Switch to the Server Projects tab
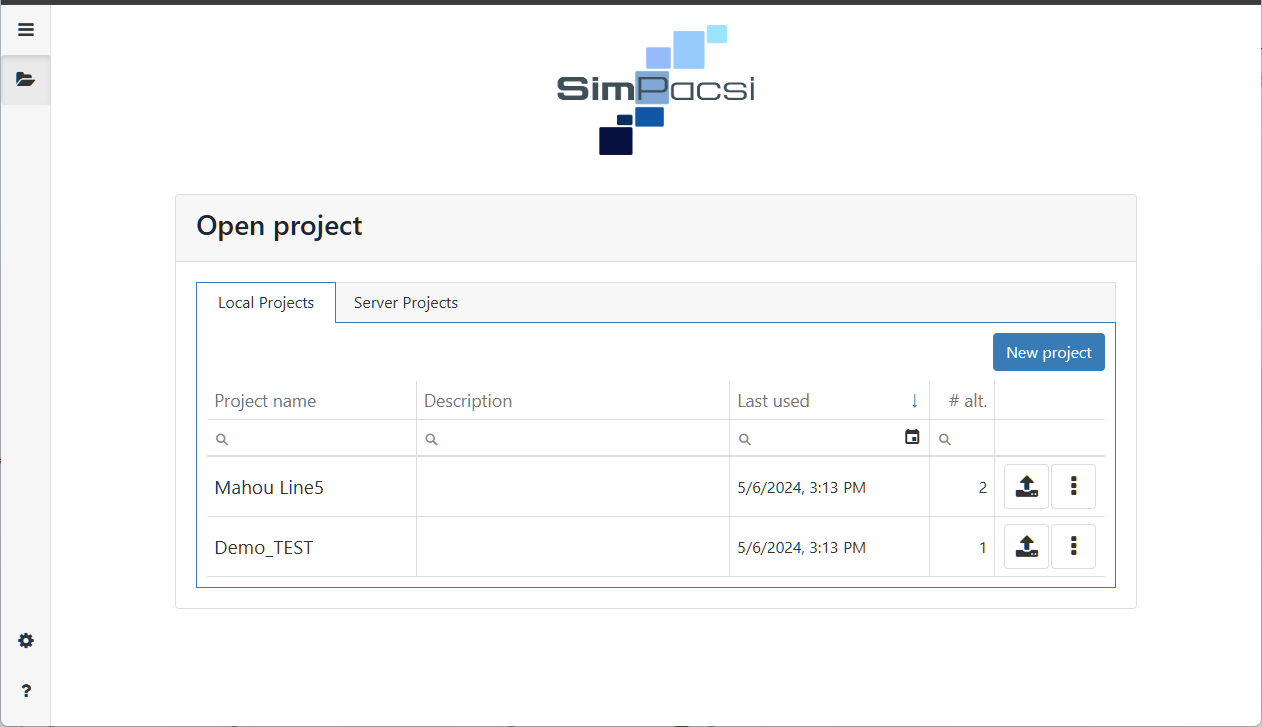1262x727 pixels. tap(406, 303)
